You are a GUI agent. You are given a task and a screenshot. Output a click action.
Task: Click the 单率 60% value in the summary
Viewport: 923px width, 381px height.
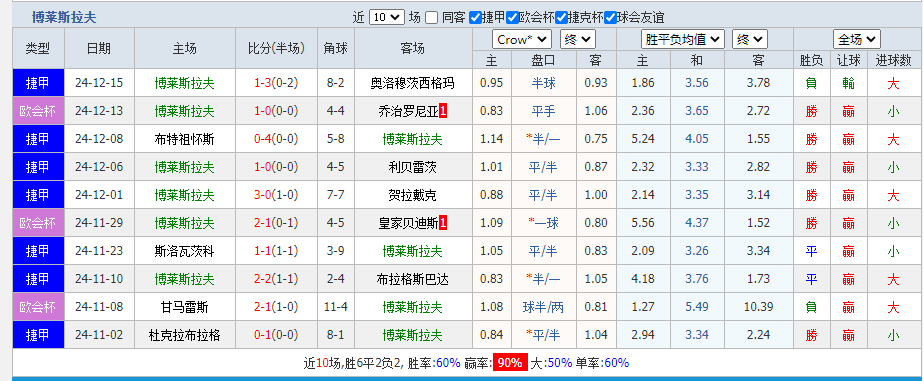(616, 363)
